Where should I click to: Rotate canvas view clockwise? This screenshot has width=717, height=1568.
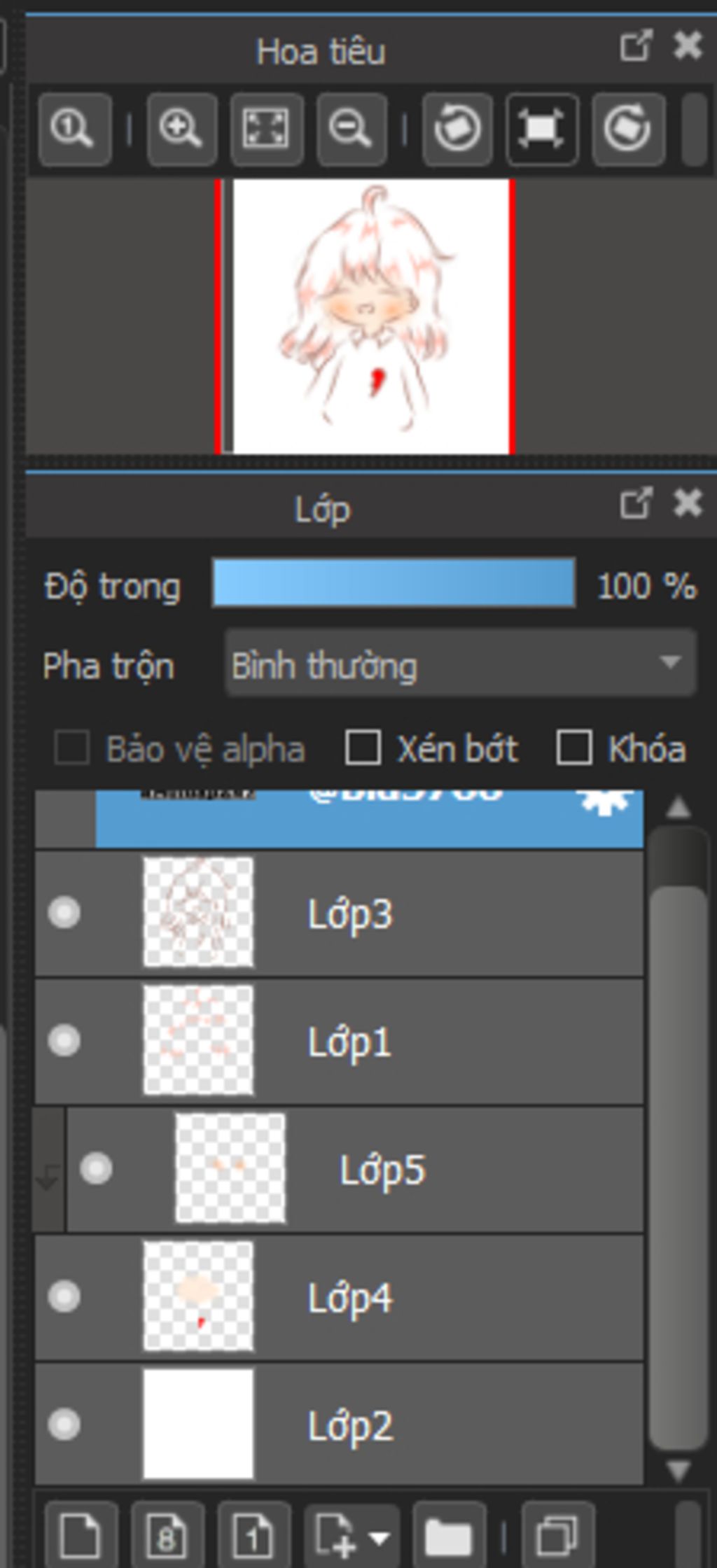click(627, 129)
